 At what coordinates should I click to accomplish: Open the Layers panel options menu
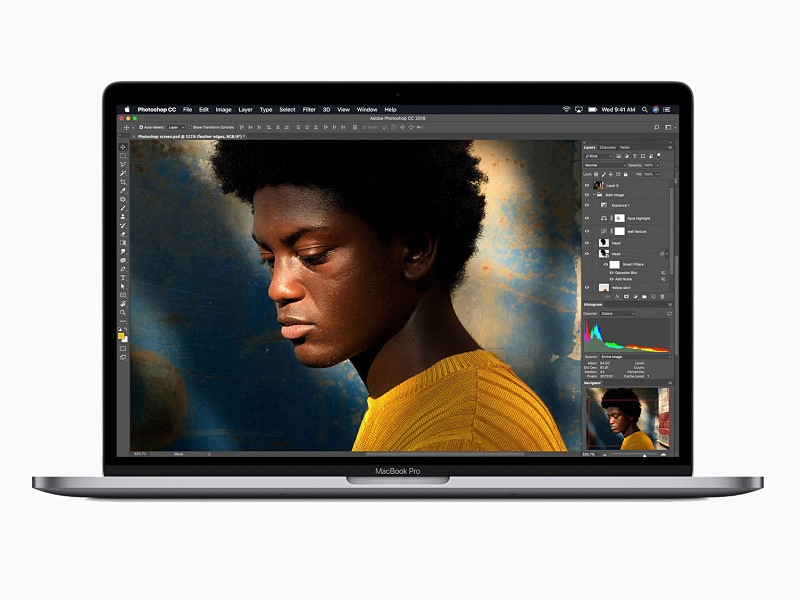click(670, 147)
